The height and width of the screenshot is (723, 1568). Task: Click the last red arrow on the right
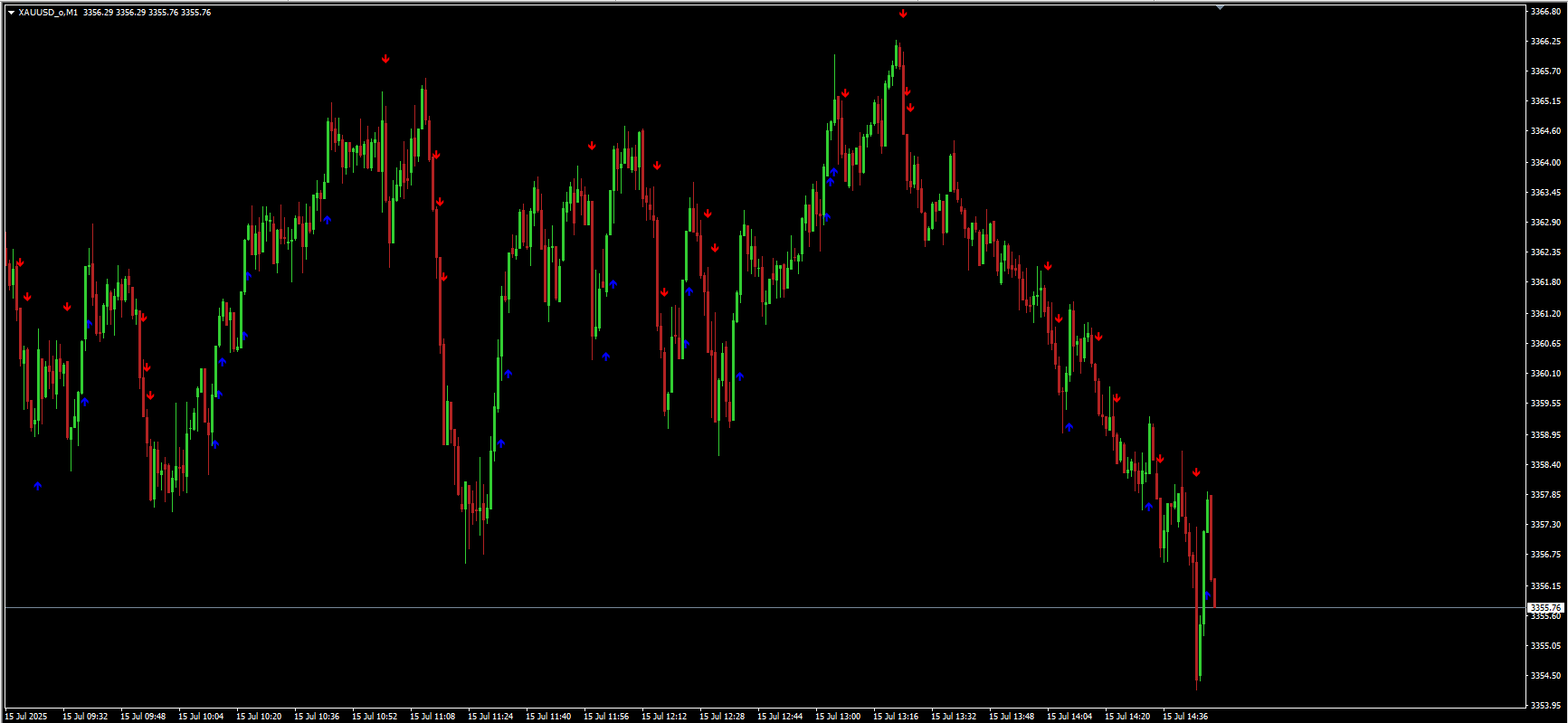click(x=1196, y=472)
